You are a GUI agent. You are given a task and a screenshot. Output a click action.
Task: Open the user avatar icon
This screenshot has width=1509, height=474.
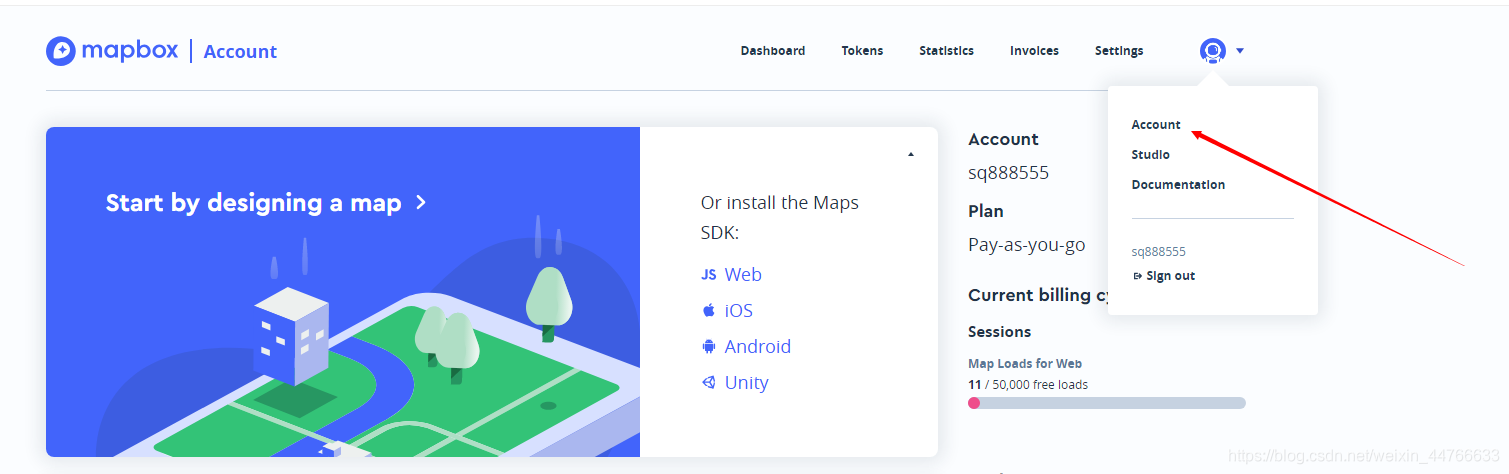[1213, 51]
